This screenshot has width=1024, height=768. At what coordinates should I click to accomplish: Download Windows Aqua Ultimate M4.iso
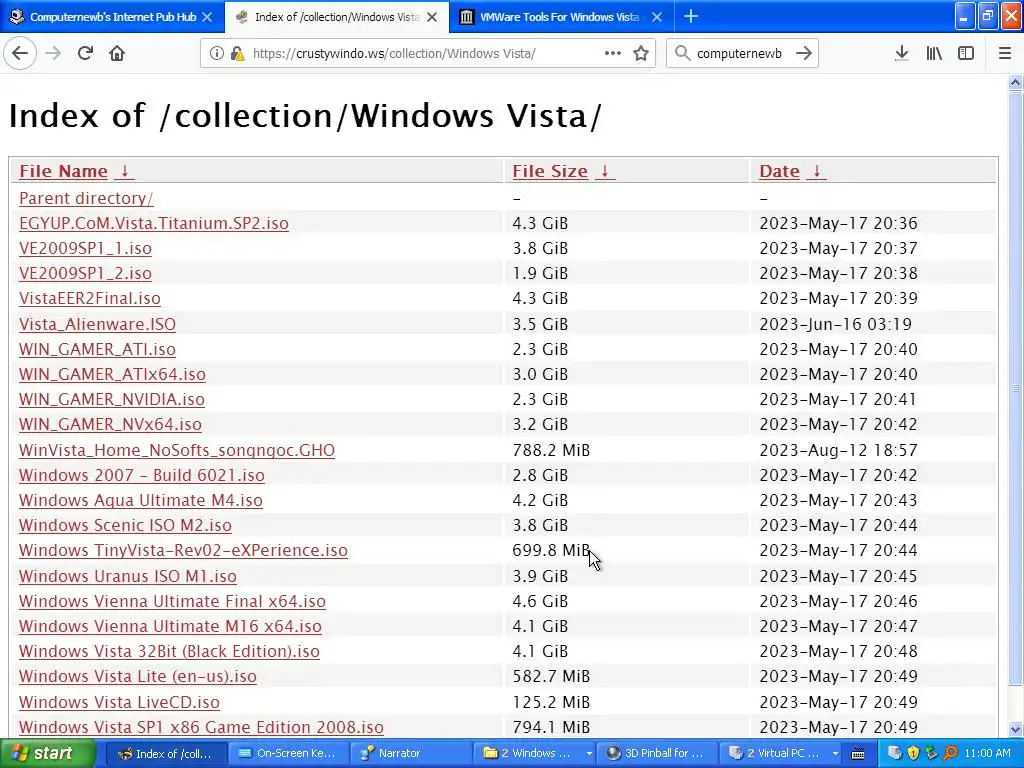(x=140, y=500)
